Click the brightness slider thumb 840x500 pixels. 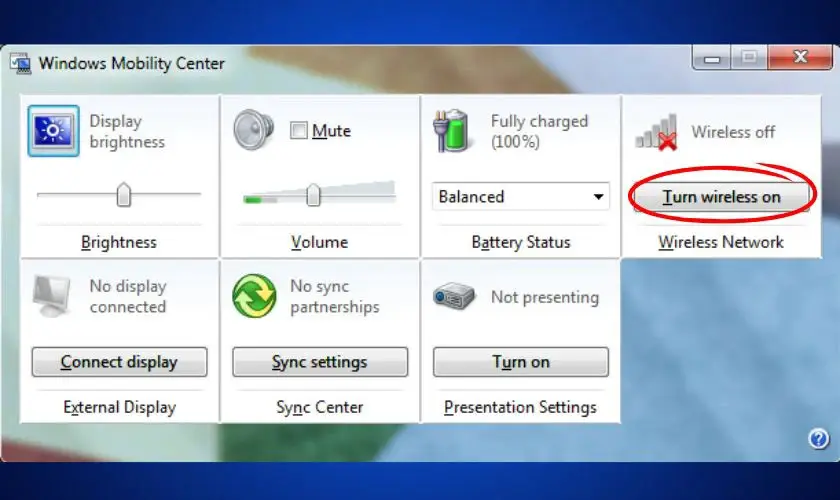[124, 195]
